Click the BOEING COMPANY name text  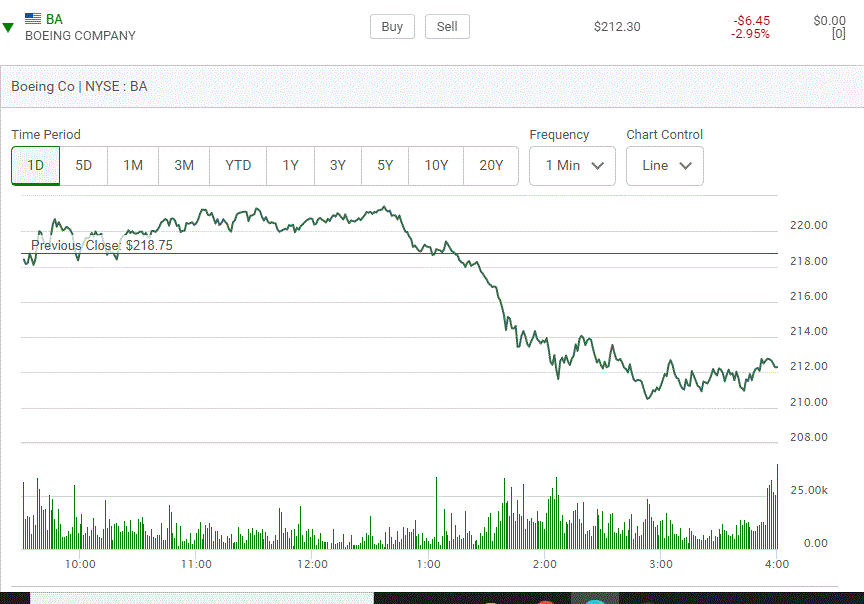pos(80,36)
